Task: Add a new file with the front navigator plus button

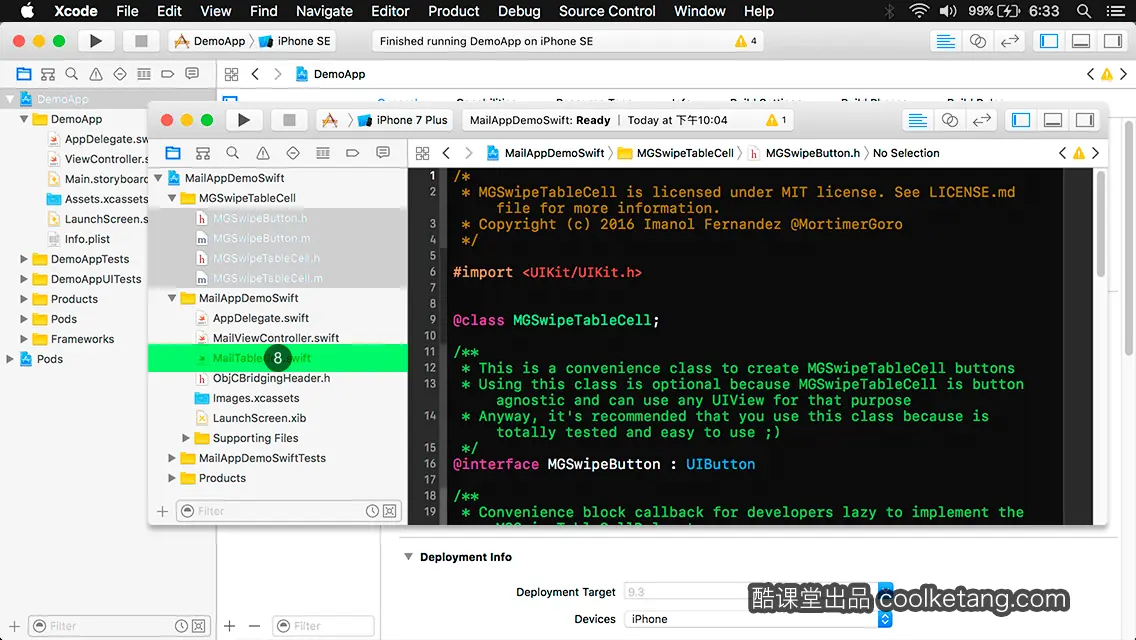Action: click(x=162, y=511)
